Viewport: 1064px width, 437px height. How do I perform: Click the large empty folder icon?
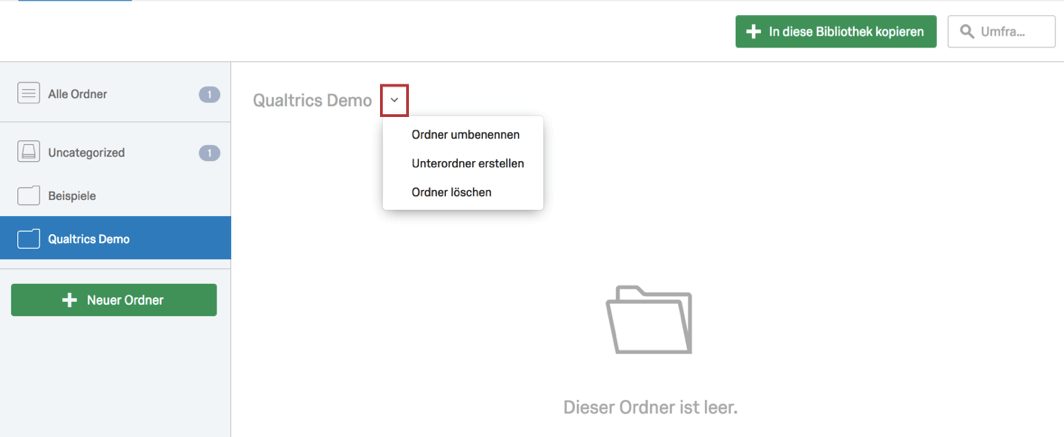click(649, 319)
